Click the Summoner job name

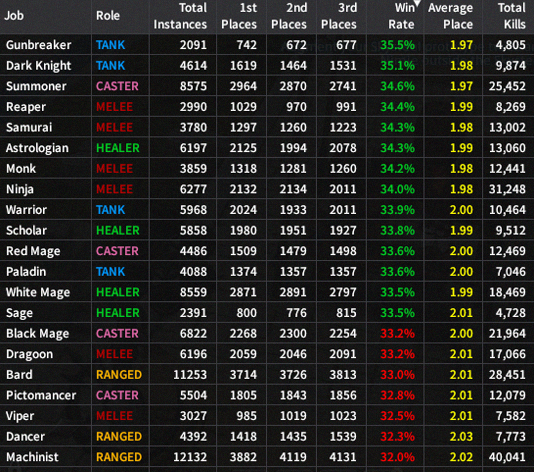pyautogui.click(x=36, y=86)
